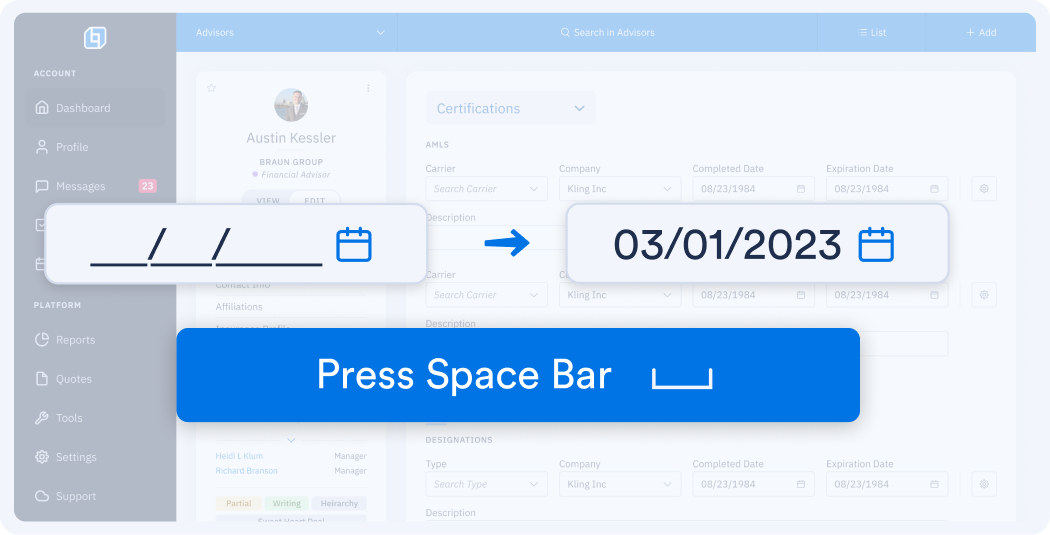This screenshot has height=535, width=1050.
Task: Switch the toggle to VIEW mode
Action: [268, 201]
